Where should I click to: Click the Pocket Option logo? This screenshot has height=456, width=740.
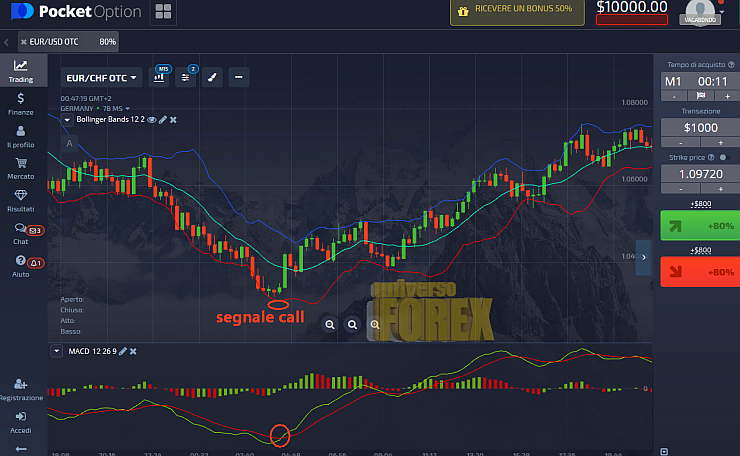coord(76,11)
